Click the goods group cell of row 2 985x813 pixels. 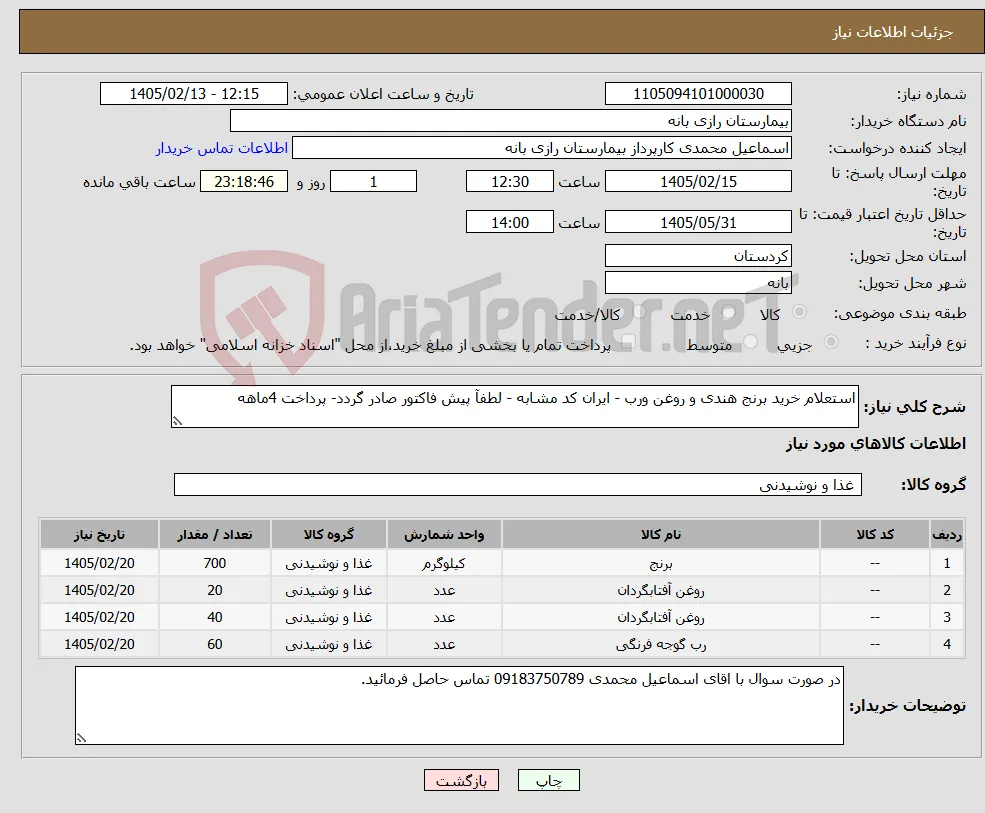(x=329, y=591)
